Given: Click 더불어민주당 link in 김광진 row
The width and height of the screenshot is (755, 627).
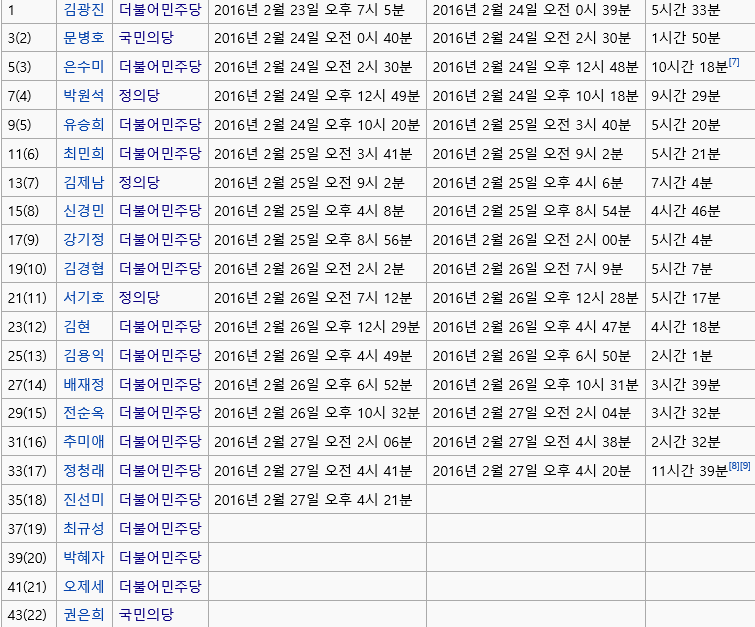Looking at the screenshot, I should click(160, 10).
